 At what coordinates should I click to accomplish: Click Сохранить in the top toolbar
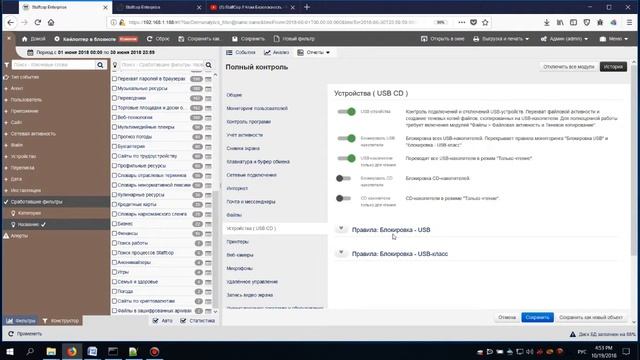click(x=248, y=39)
